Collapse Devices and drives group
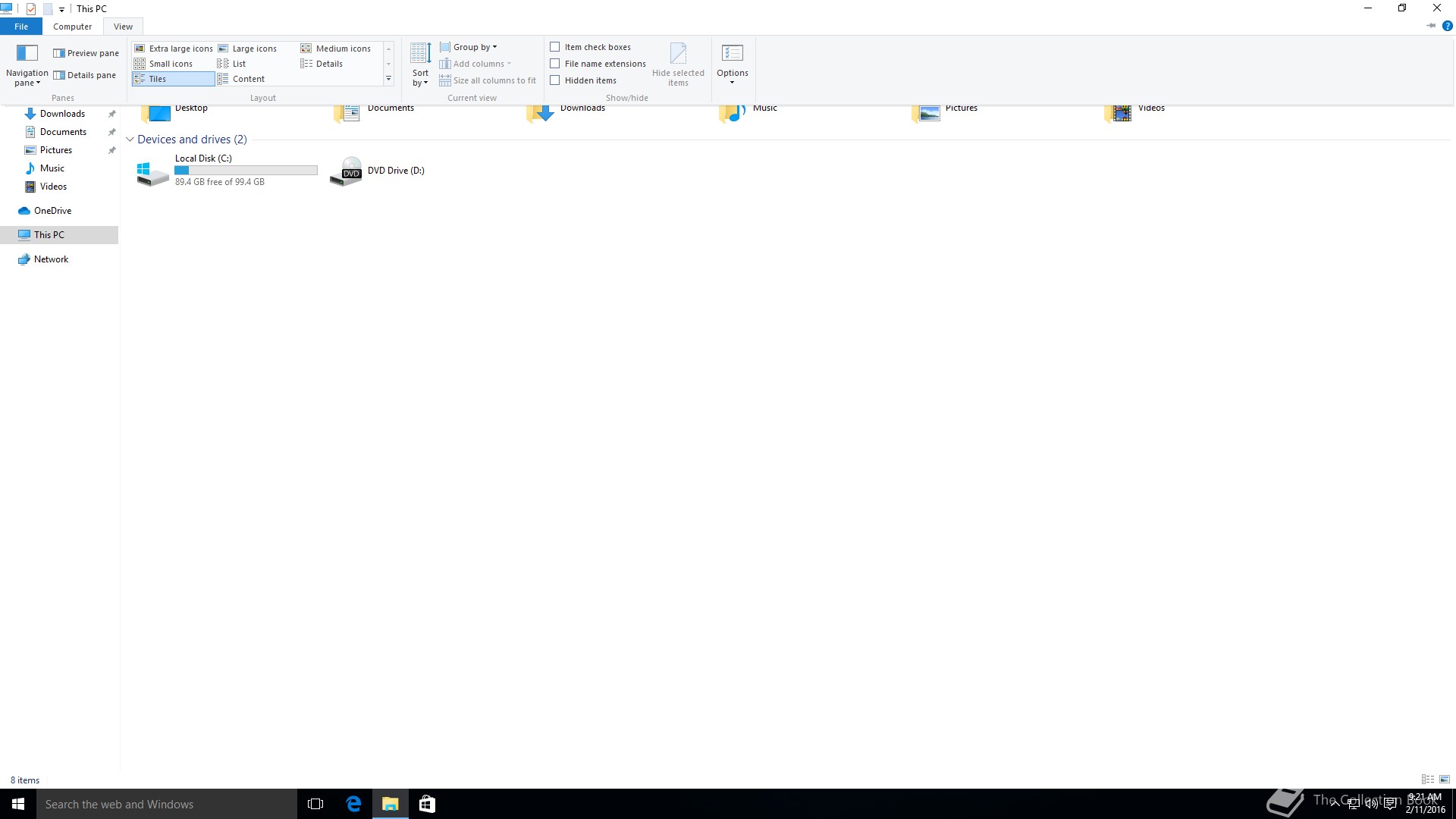Image resolution: width=1456 pixels, height=819 pixels. 130,140
